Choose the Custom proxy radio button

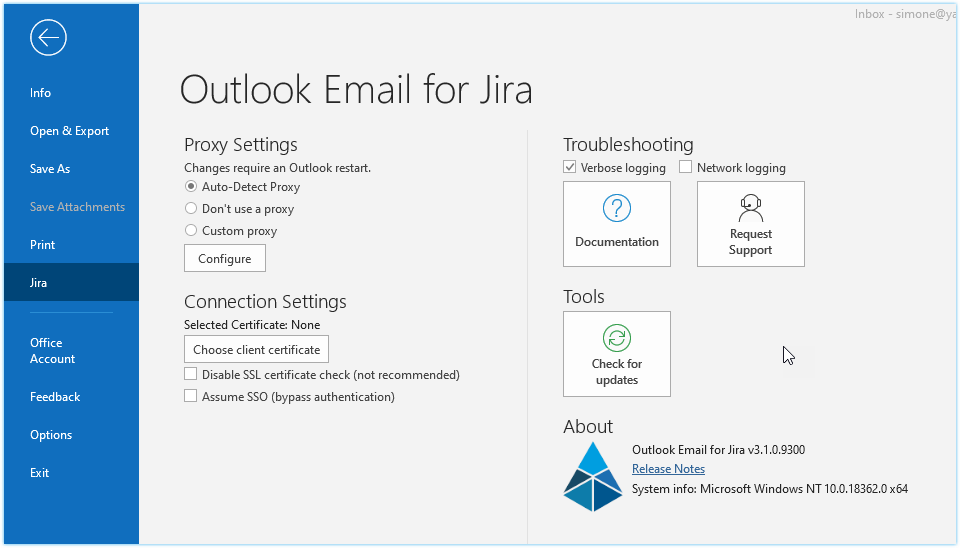click(191, 231)
